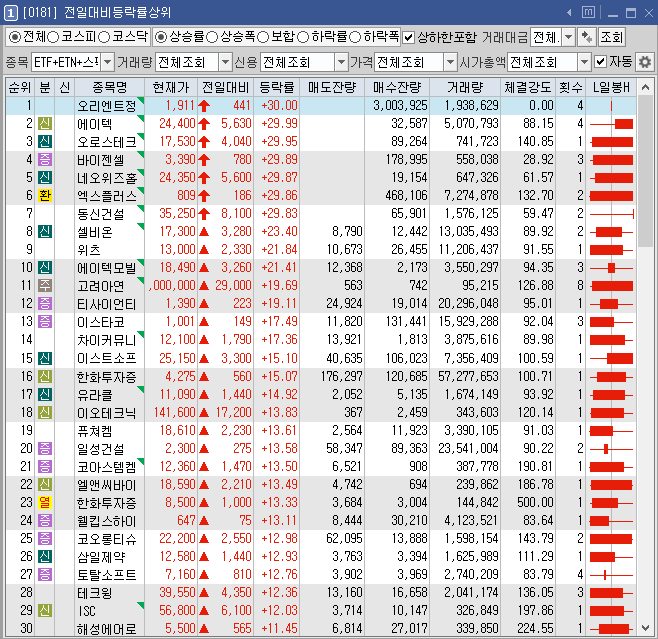Open settings gear icon beside 자동
The height and width of the screenshot is (639, 658).
pyautogui.click(x=645, y=62)
